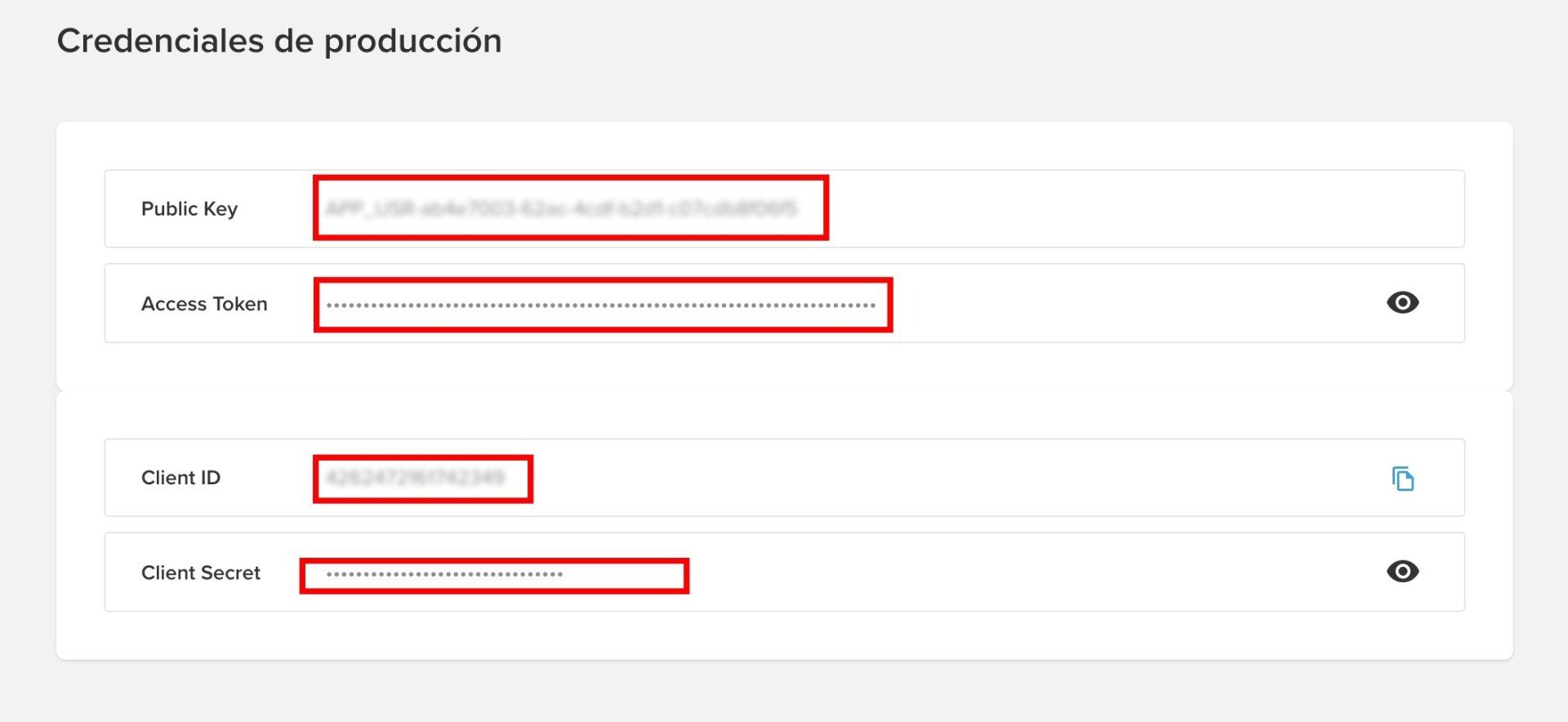This screenshot has width=1568, height=722.
Task: Click the white card padding below the Access Token row
Action: pos(784,366)
